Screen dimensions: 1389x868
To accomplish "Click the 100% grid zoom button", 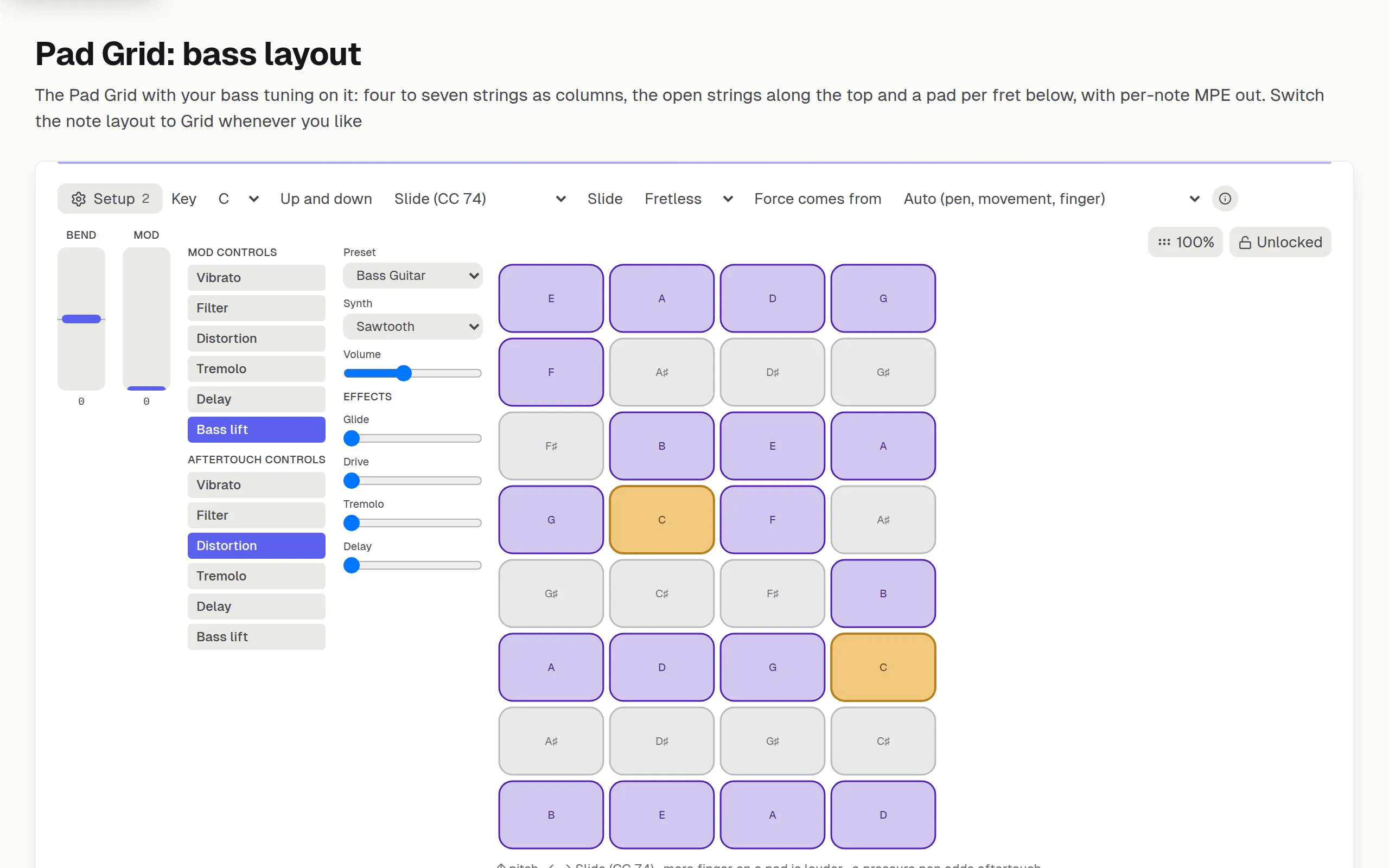I will [1185, 242].
